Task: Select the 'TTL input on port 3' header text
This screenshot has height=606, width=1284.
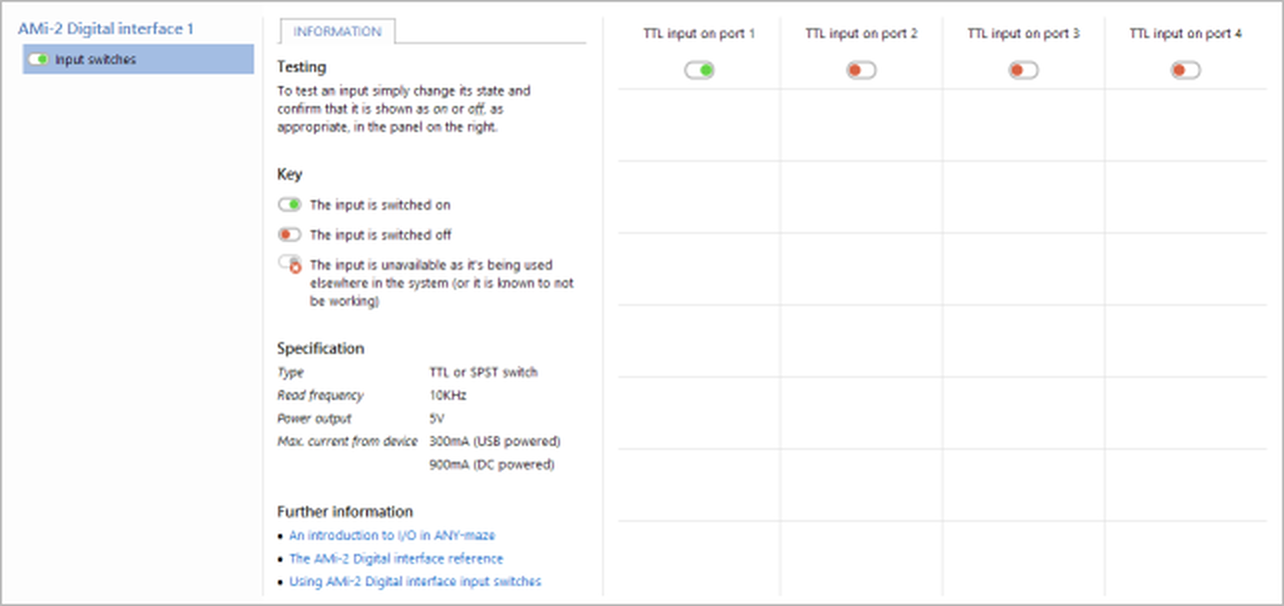Action: tap(1023, 34)
